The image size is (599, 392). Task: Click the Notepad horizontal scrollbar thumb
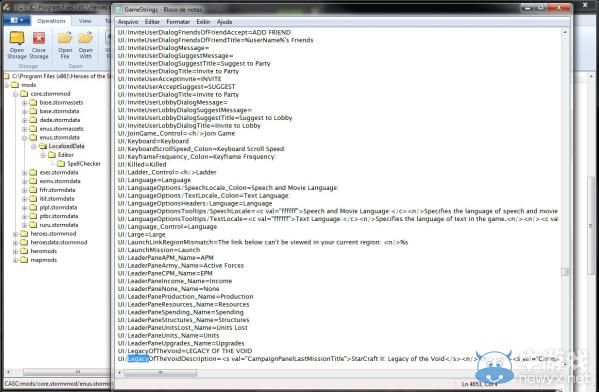160,373
